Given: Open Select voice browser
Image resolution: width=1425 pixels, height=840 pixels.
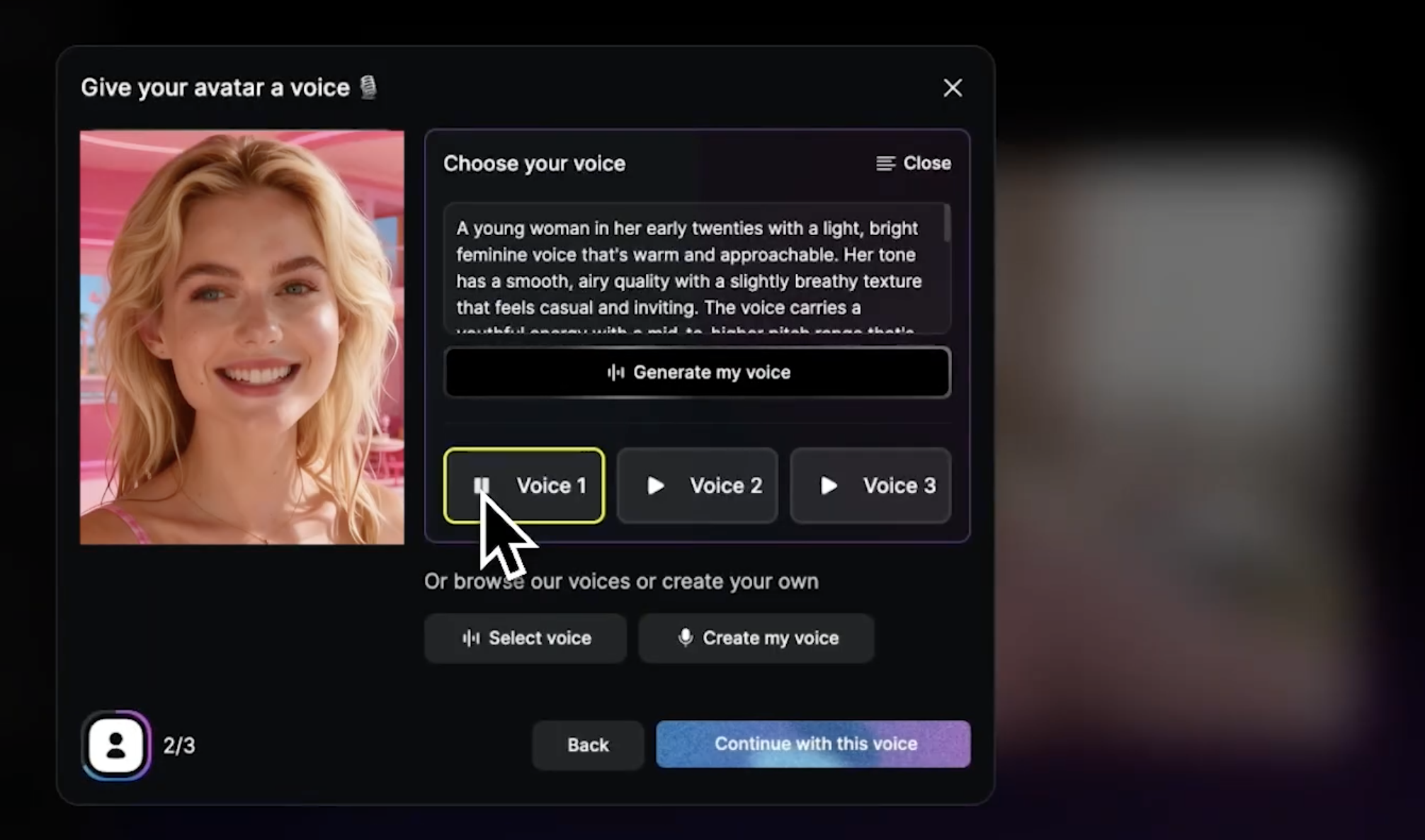Looking at the screenshot, I should point(526,638).
